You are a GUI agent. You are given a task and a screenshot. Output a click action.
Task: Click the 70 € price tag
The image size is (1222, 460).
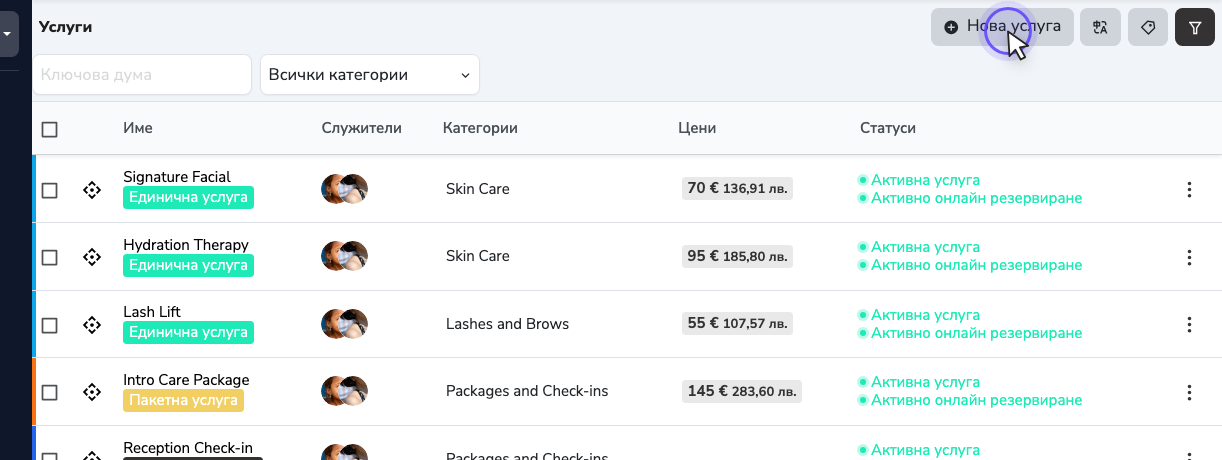click(737, 188)
